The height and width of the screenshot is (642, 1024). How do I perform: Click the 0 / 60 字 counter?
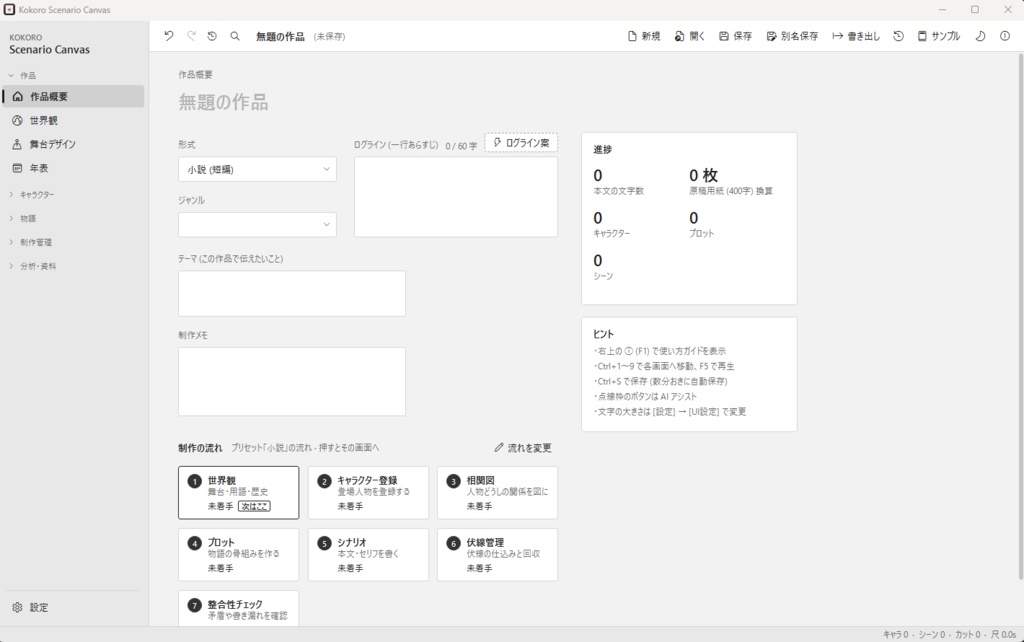pyautogui.click(x=461, y=146)
